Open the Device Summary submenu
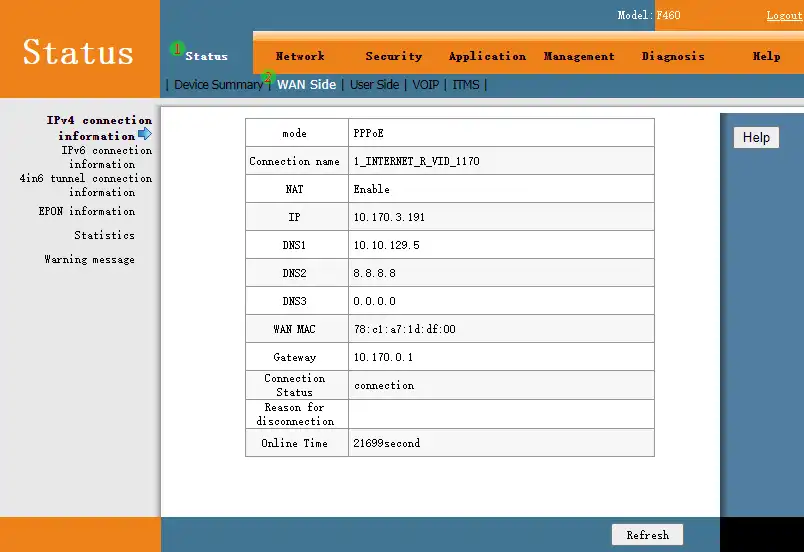 tap(218, 85)
